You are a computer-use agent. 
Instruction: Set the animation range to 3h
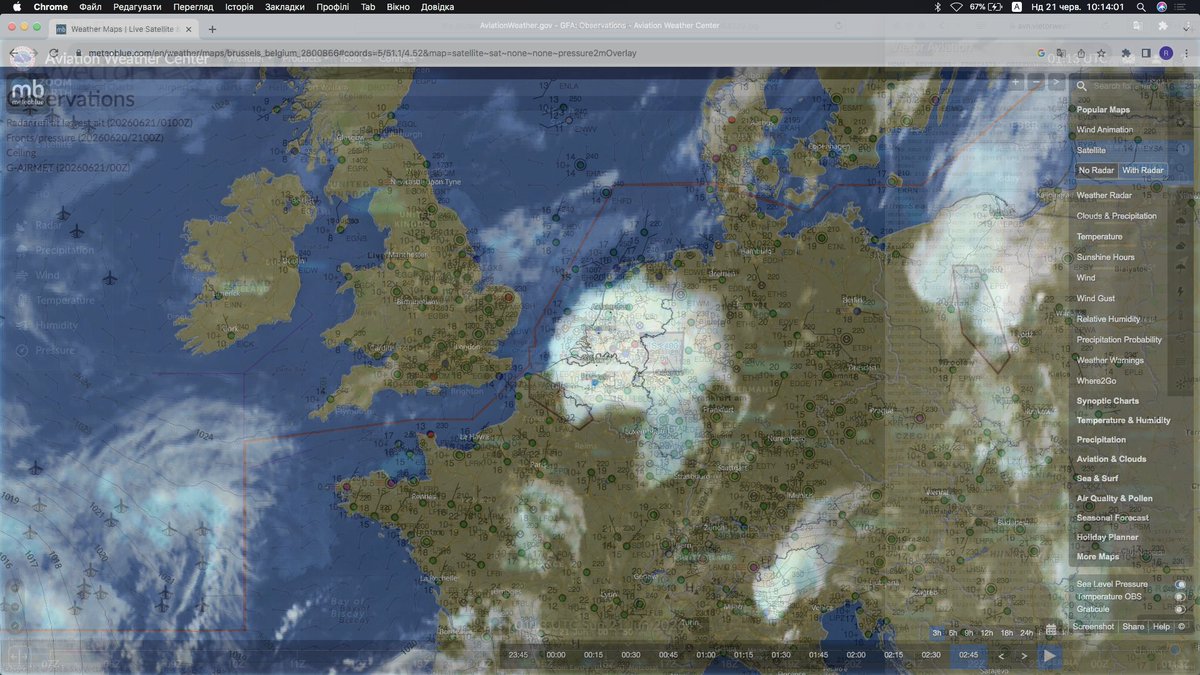pos(937,633)
